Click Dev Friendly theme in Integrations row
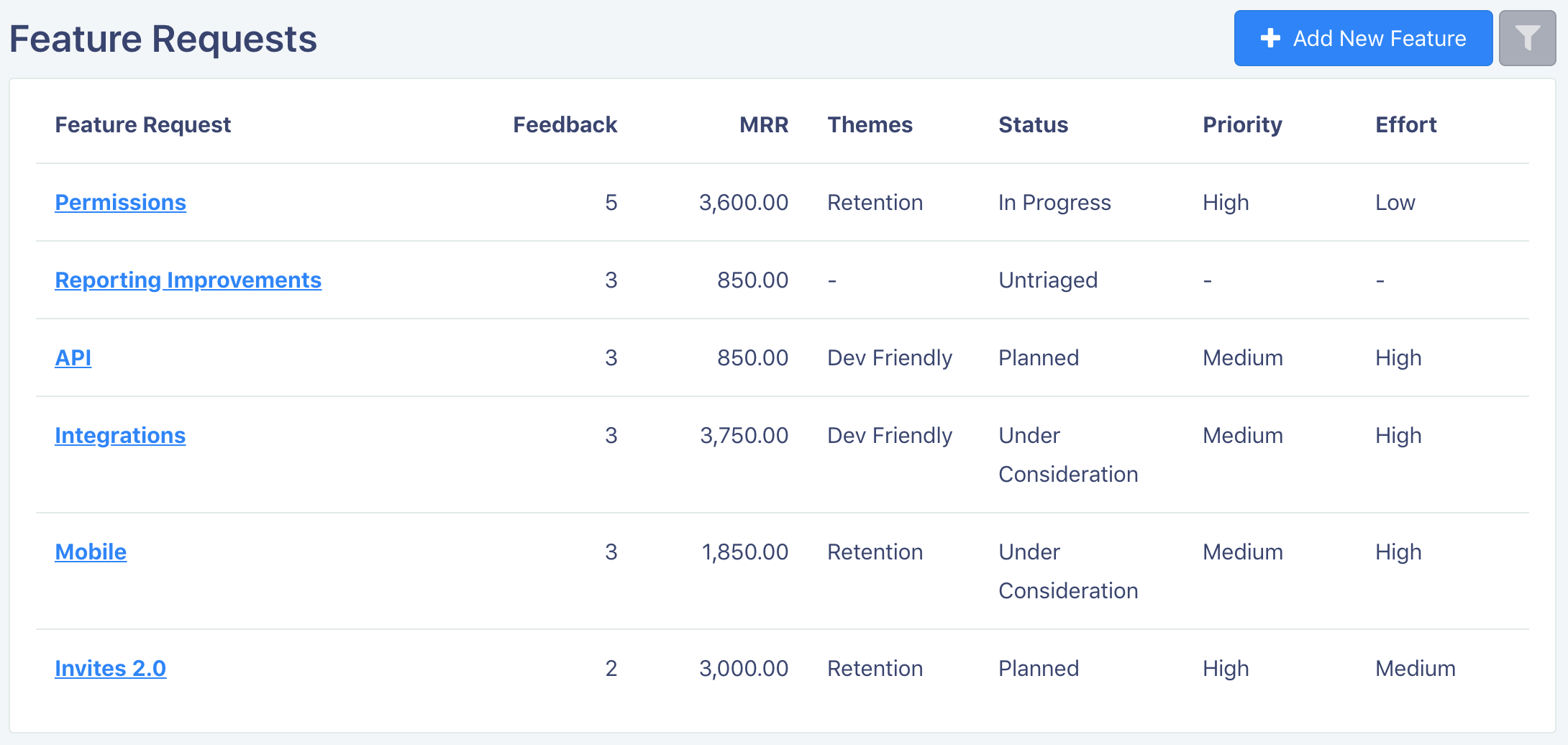 [x=890, y=436]
